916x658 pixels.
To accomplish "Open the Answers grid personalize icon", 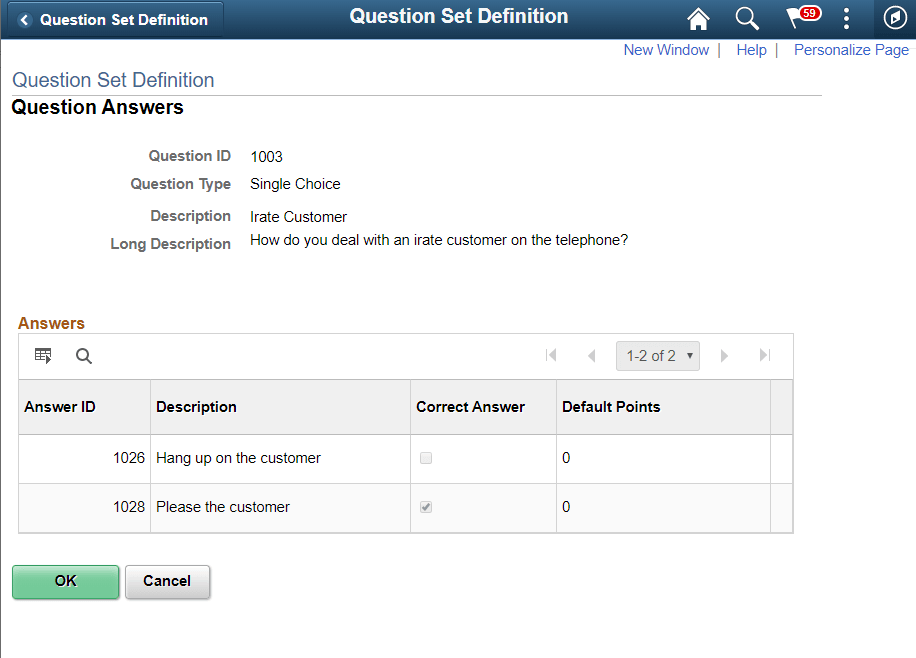I will [x=42, y=355].
